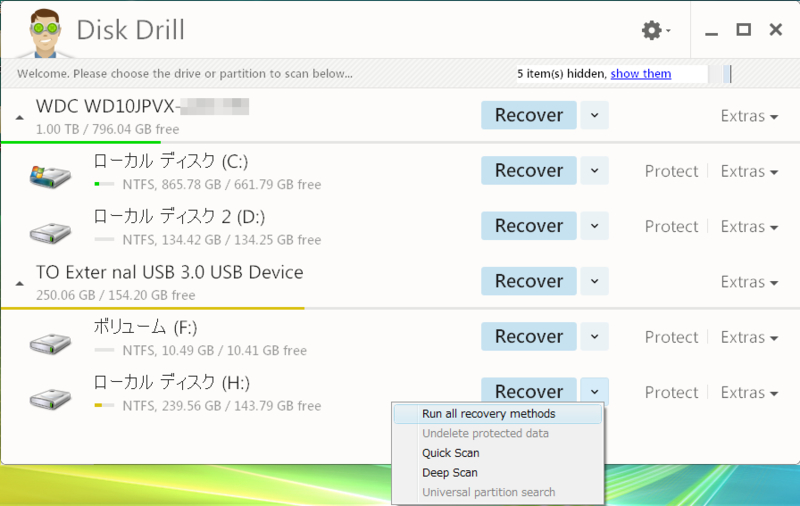The height and width of the screenshot is (506, 800).
Task: Collapse the WDC WD10JPVX drive group
Action: (x=19, y=118)
